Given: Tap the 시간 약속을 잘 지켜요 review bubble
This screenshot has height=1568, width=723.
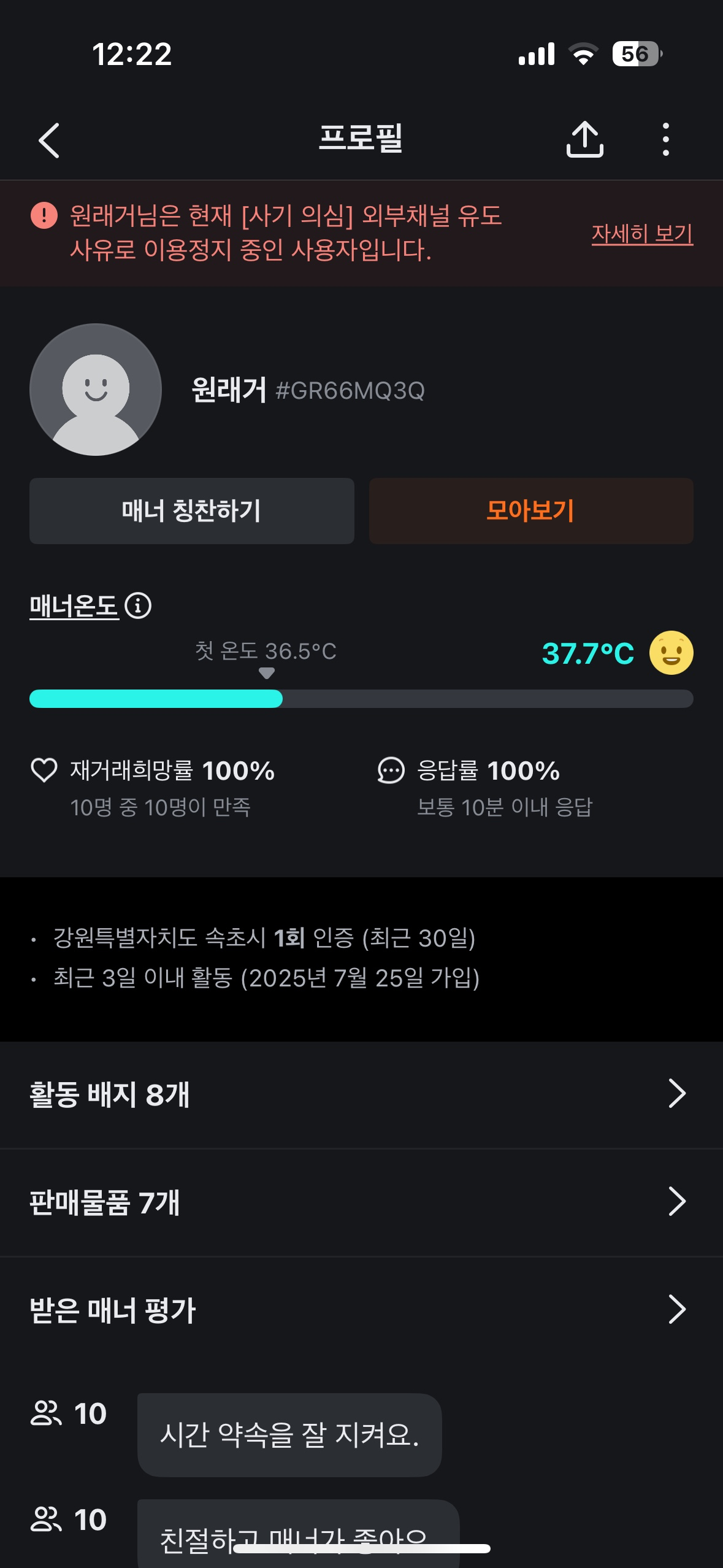Looking at the screenshot, I should coord(289,1435).
